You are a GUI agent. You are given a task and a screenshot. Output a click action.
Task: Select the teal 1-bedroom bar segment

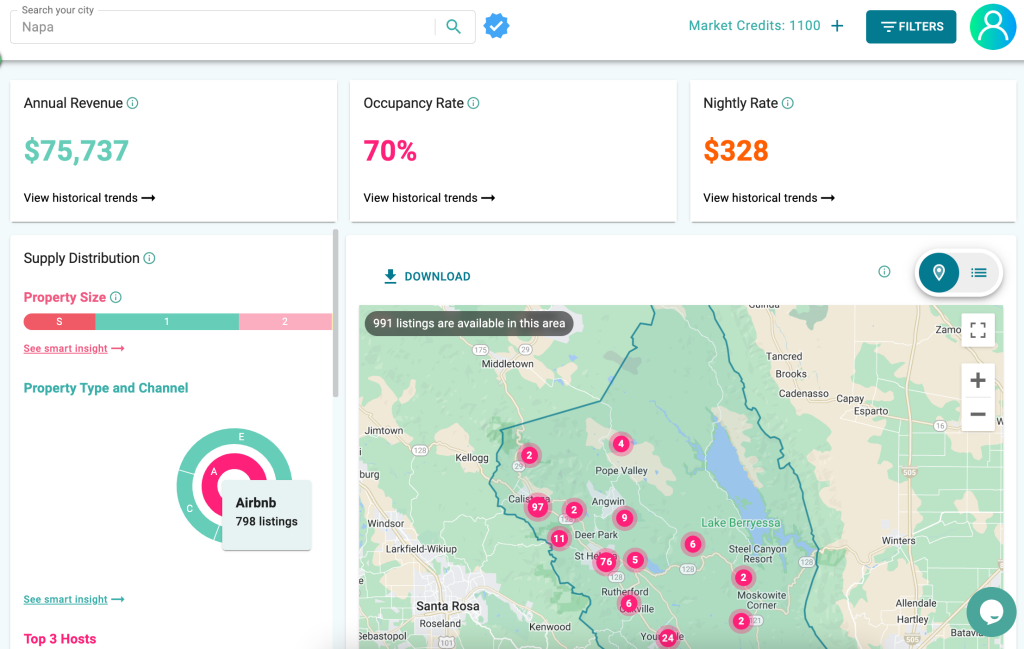167,321
